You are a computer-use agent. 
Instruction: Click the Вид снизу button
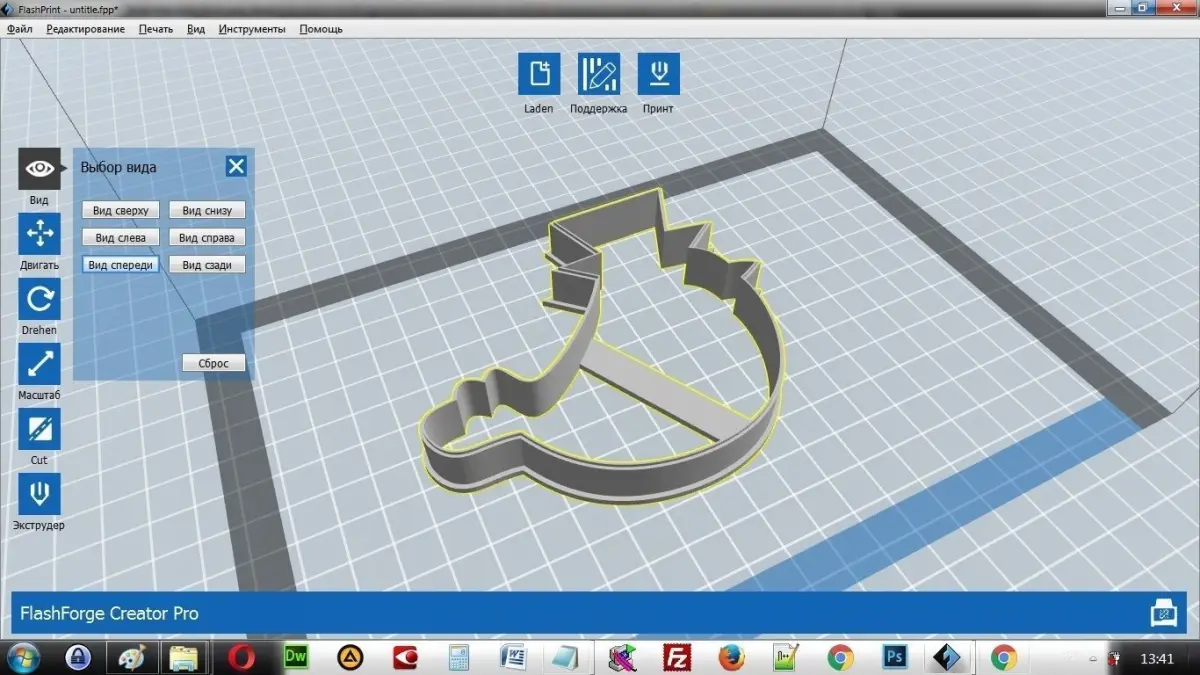pos(207,210)
